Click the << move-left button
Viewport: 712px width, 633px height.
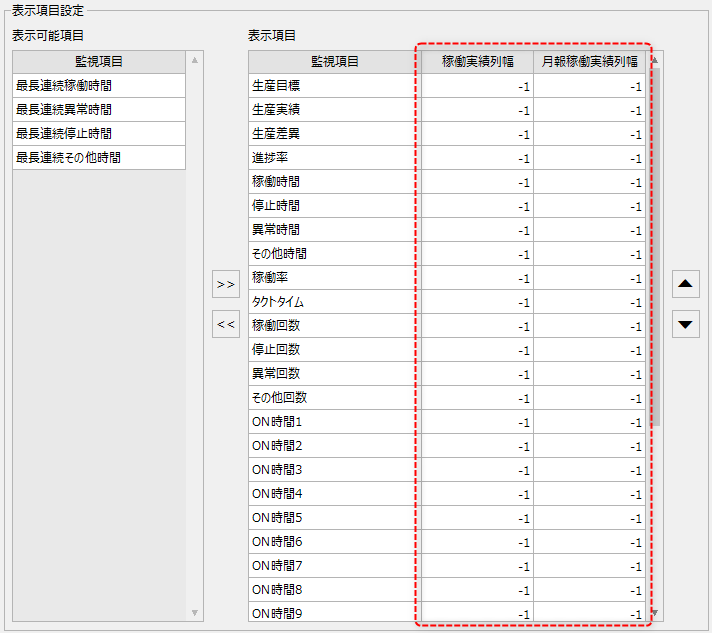(x=226, y=324)
